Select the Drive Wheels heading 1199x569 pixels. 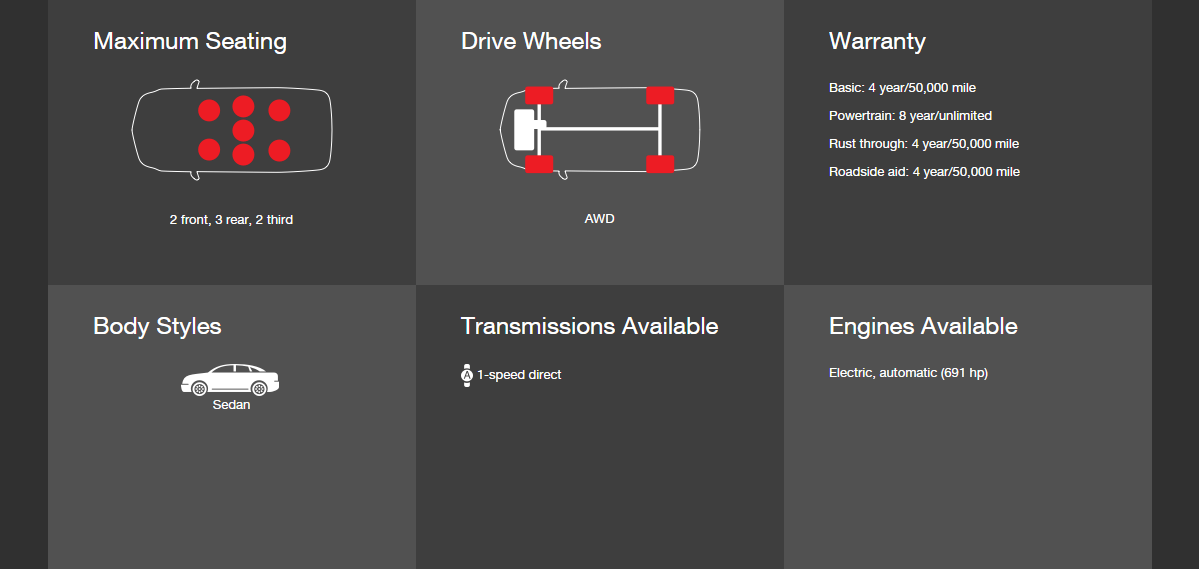[x=531, y=42]
